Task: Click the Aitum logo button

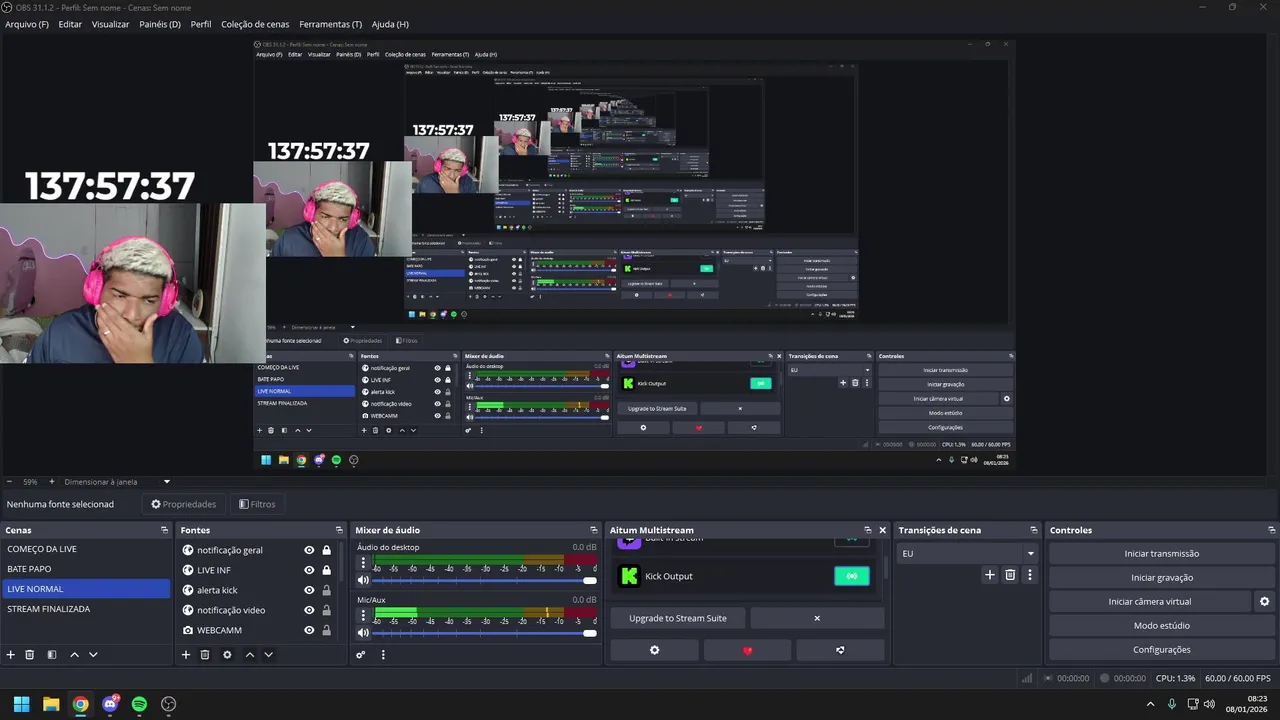Action: pyautogui.click(x=840, y=650)
